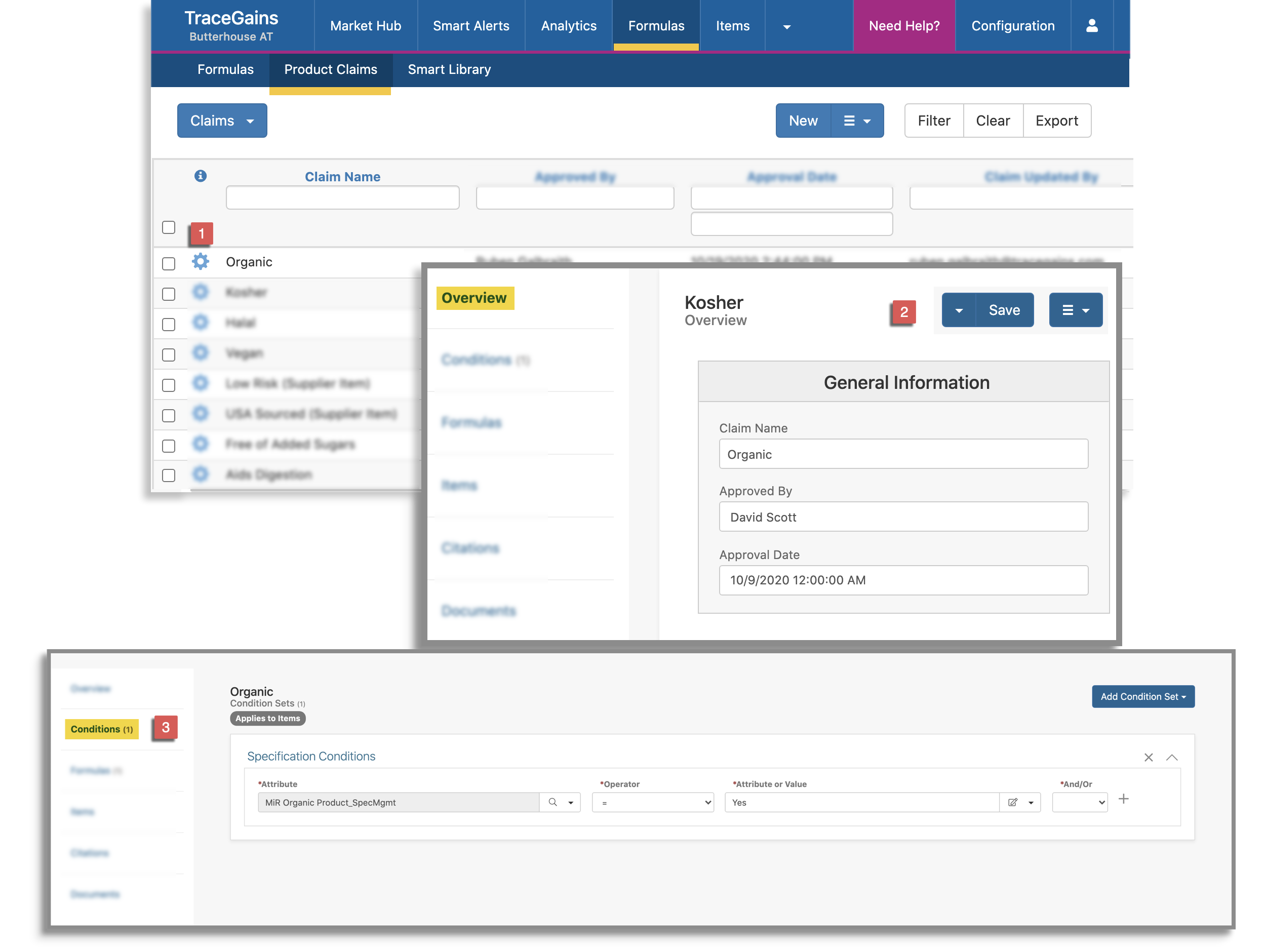
Task: Click the Claim Name filter input field
Action: 342,197
